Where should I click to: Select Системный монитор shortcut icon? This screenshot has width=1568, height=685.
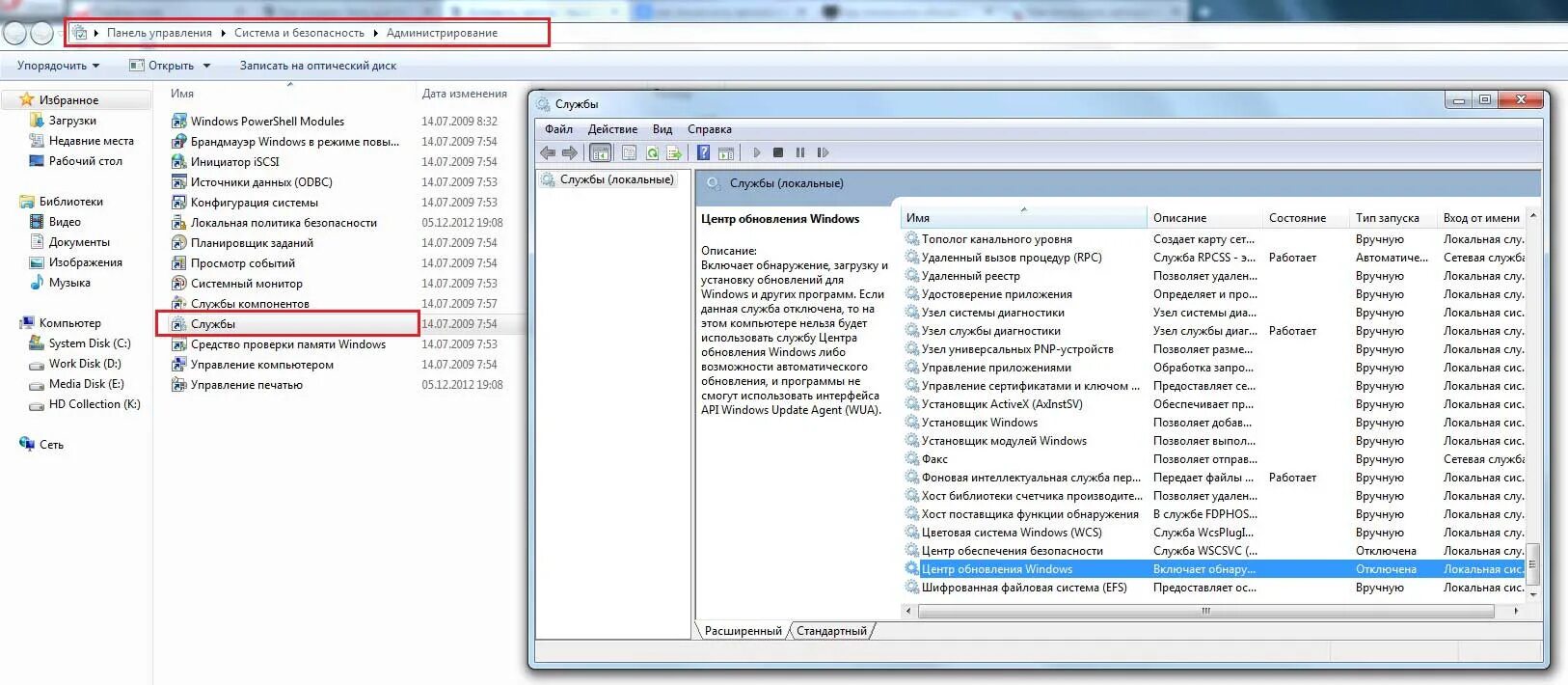click(x=178, y=284)
